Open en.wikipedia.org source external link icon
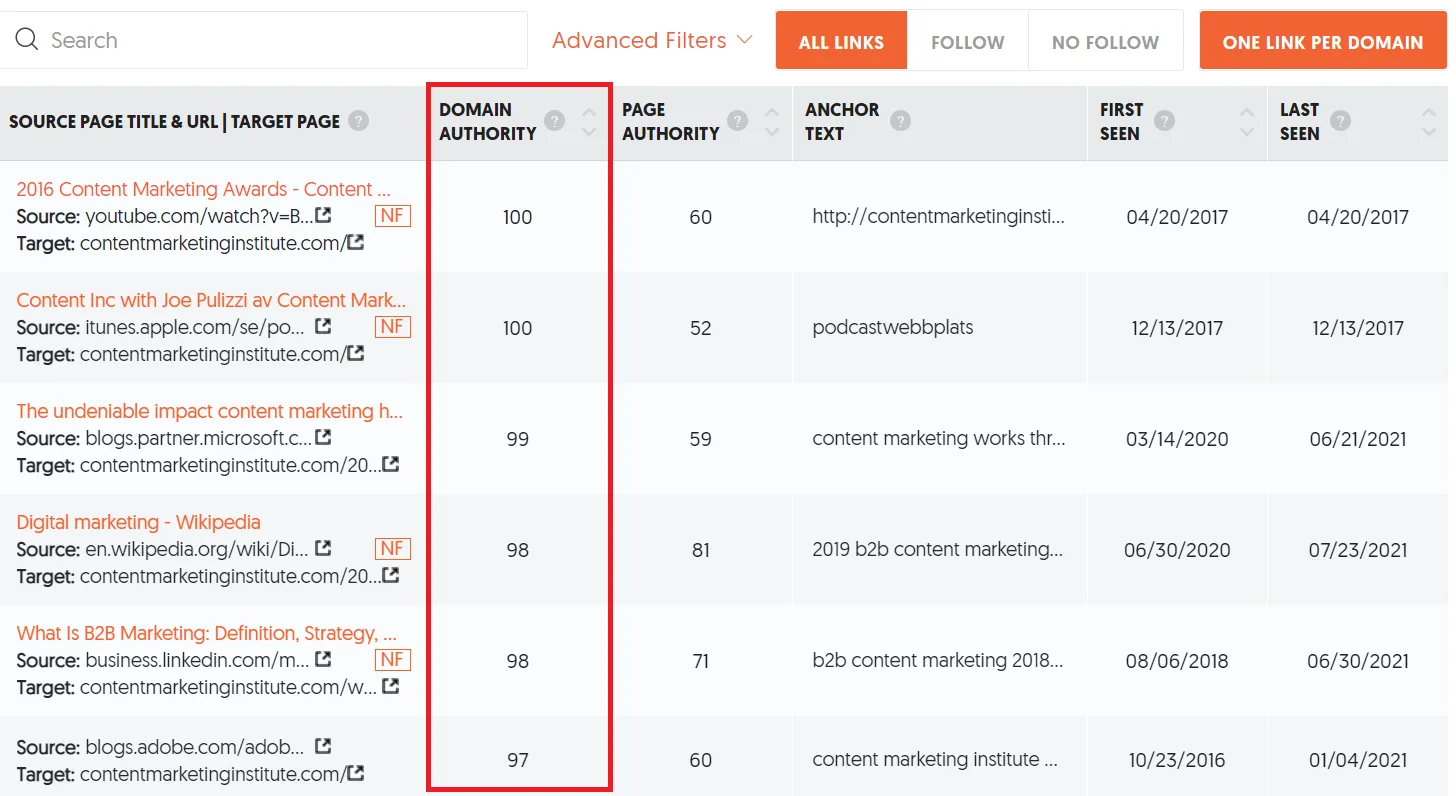Image resolution: width=1456 pixels, height=796 pixels. 323,548
